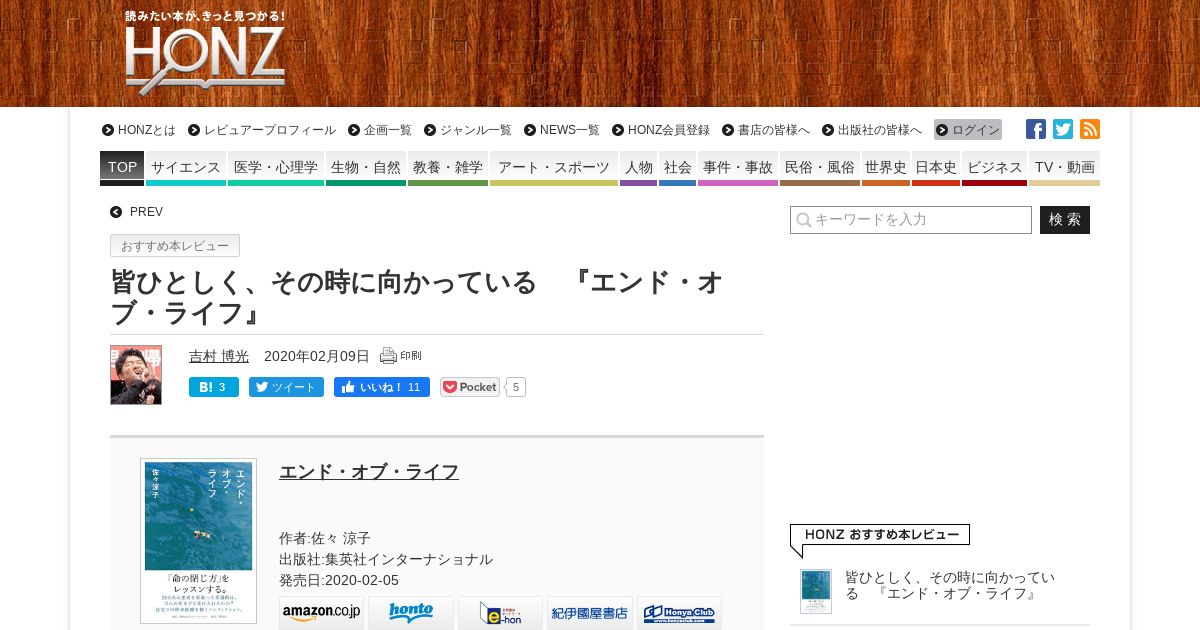Open author 吉村 博光 profile link

pyautogui.click(x=219, y=356)
